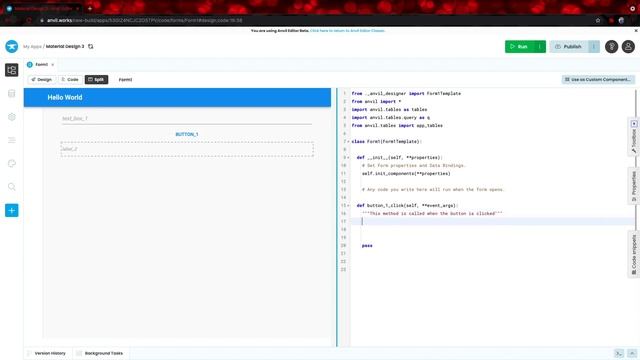Open the App Browser sidebar icon
The width and height of the screenshot is (640, 360).
tap(11, 70)
